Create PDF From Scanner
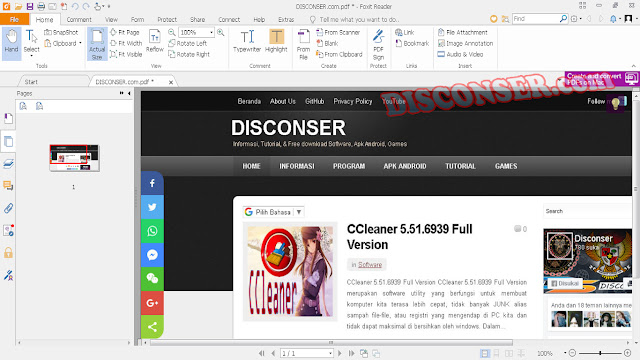640x360 pixels. (x=338, y=32)
